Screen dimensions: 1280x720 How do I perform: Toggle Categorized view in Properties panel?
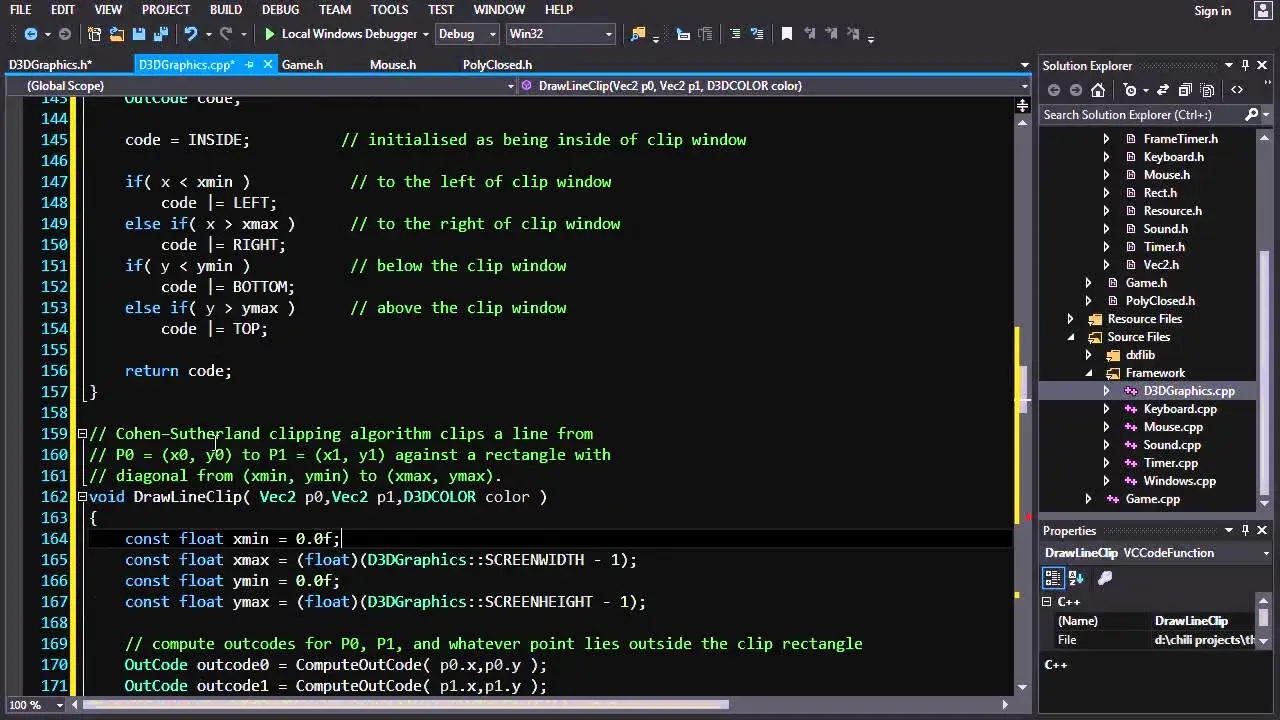(x=1053, y=578)
